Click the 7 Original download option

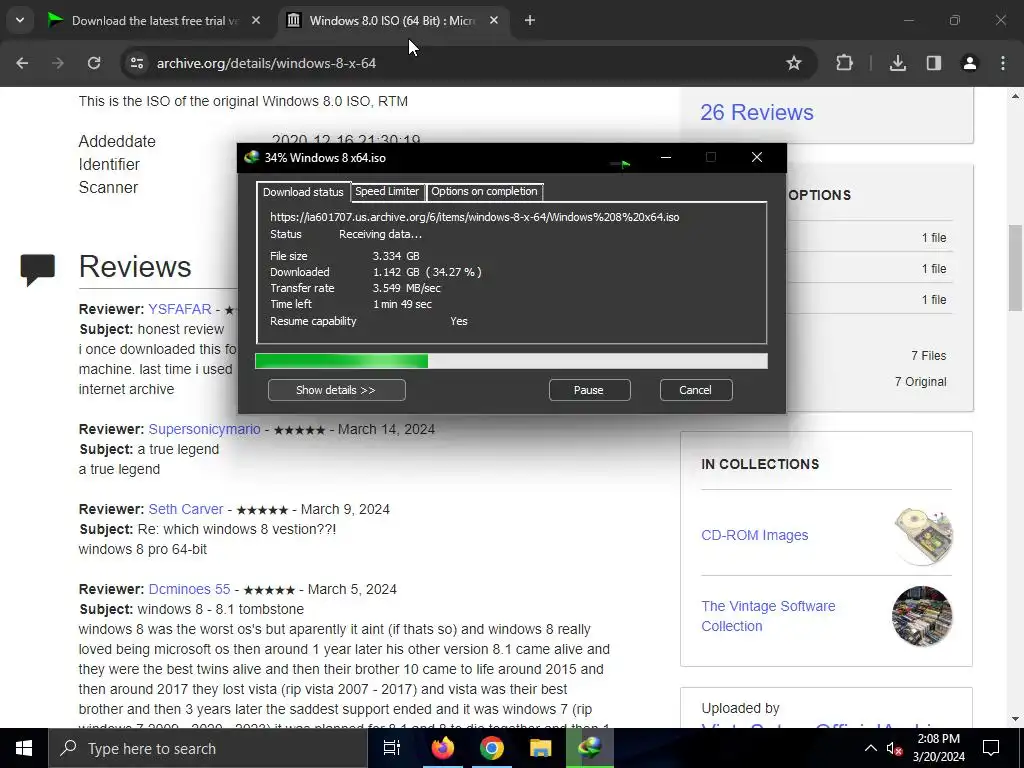pyautogui.click(x=920, y=382)
